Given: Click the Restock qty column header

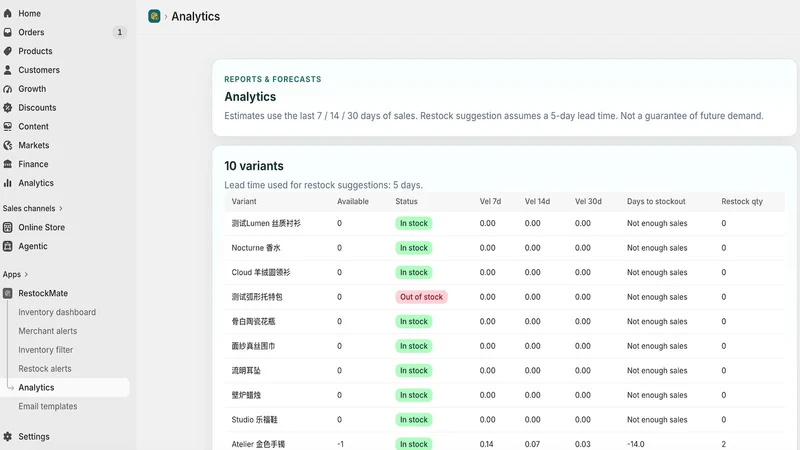Looking at the screenshot, I should 742,202.
